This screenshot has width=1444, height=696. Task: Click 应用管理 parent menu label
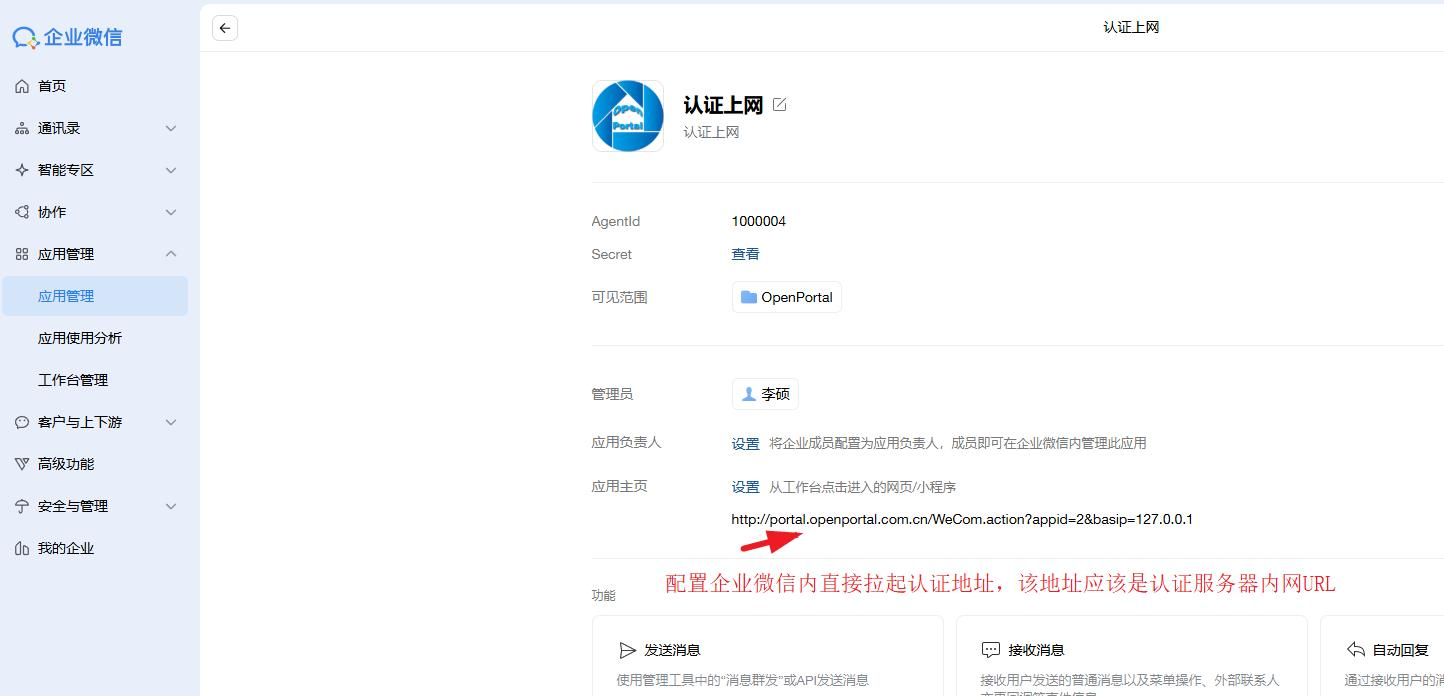point(66,254)
